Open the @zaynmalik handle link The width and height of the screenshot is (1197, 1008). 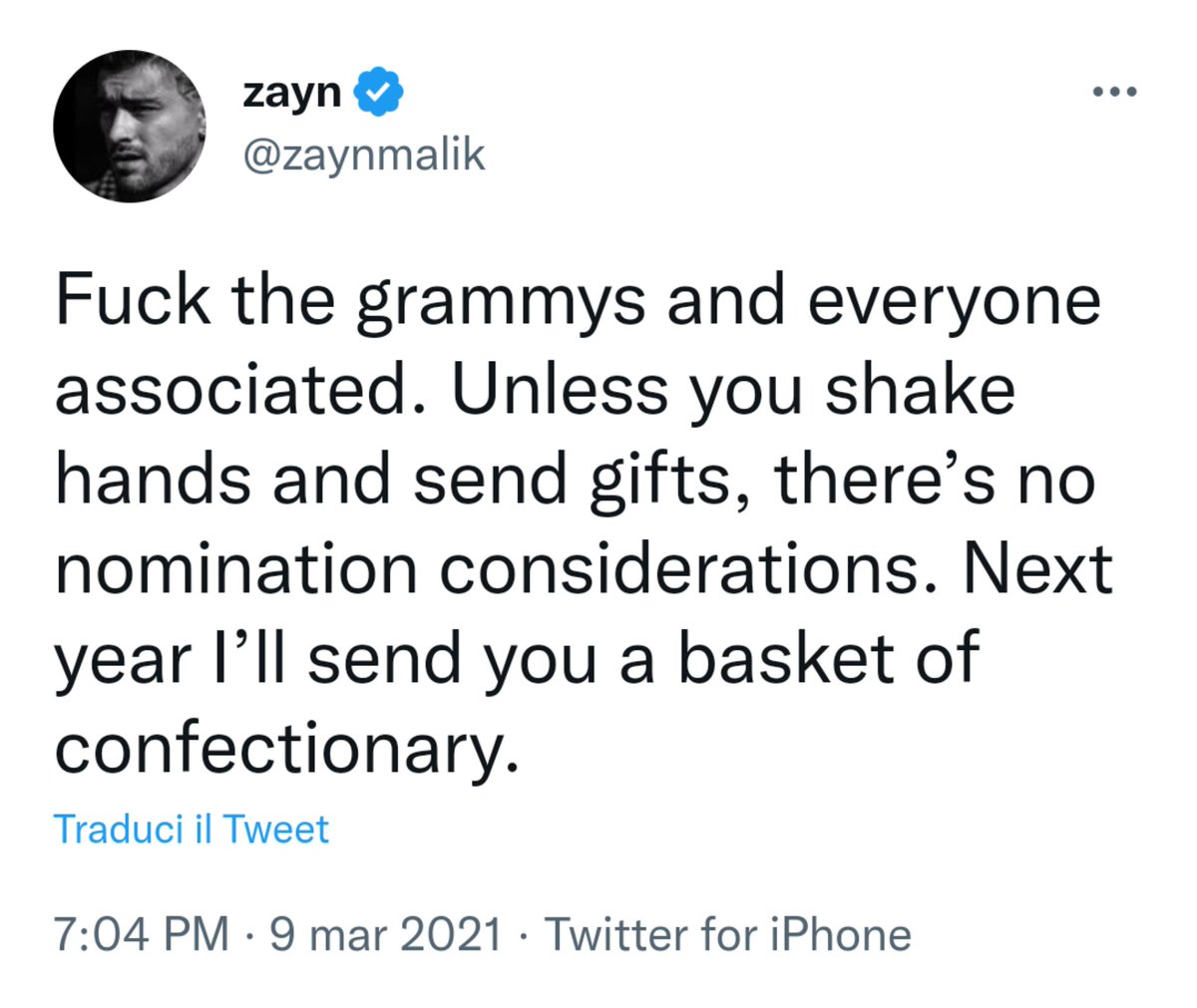tap(363, 156)
